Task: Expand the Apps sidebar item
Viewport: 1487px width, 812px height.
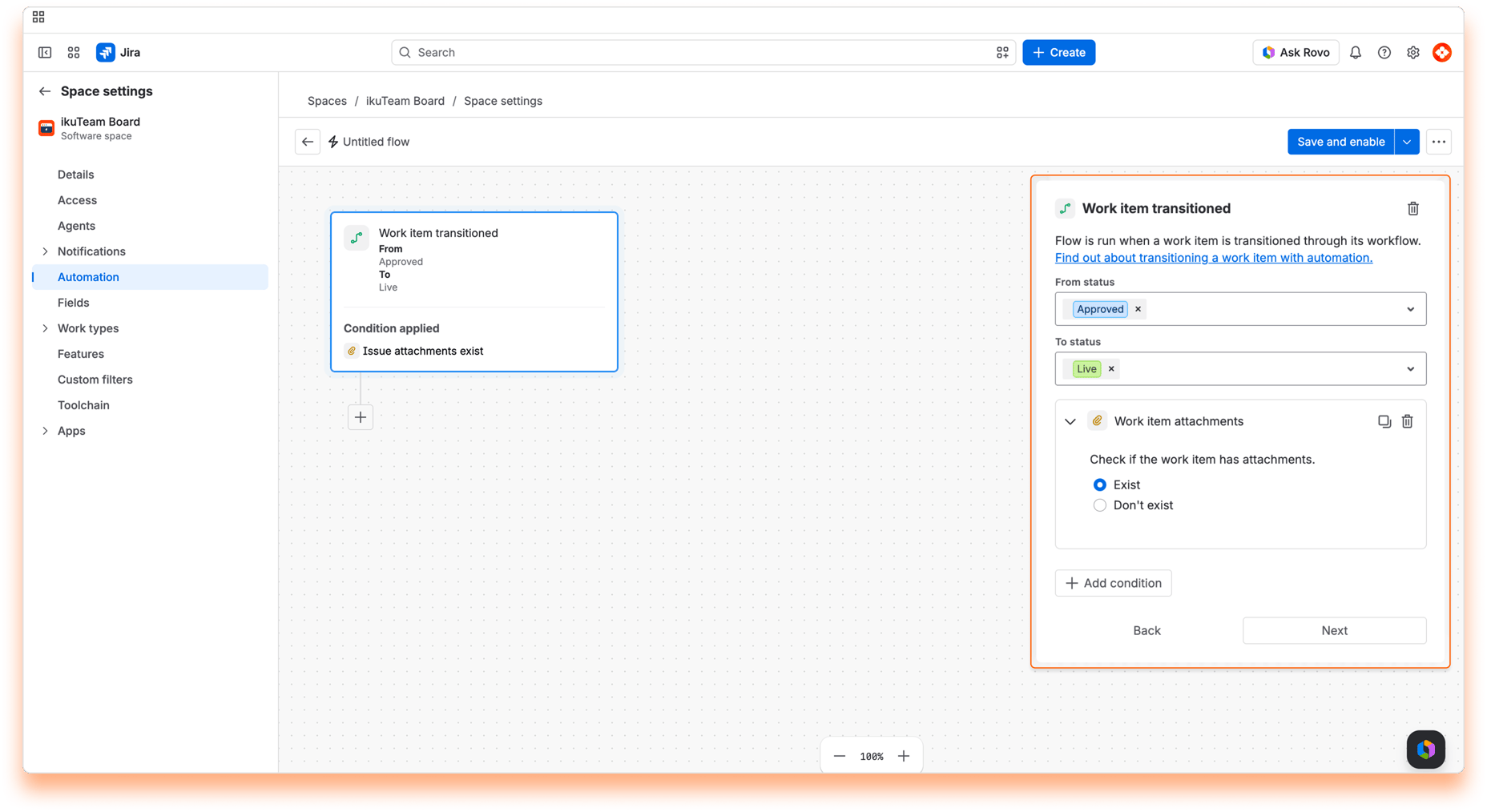Action: click(45, 431)
